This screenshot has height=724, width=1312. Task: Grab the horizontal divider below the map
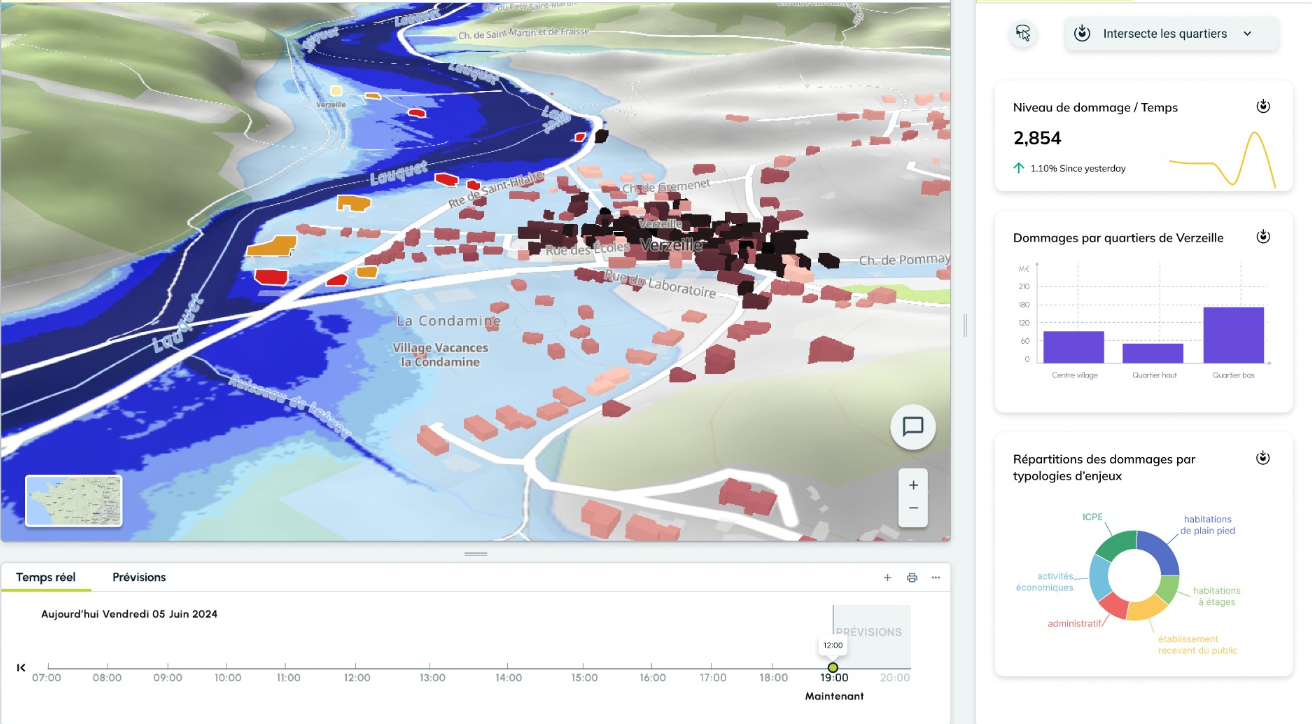point(476,553)
